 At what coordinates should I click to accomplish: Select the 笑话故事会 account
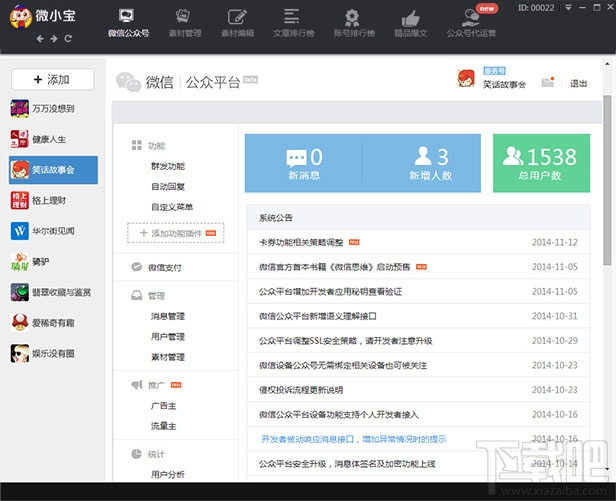53,170
